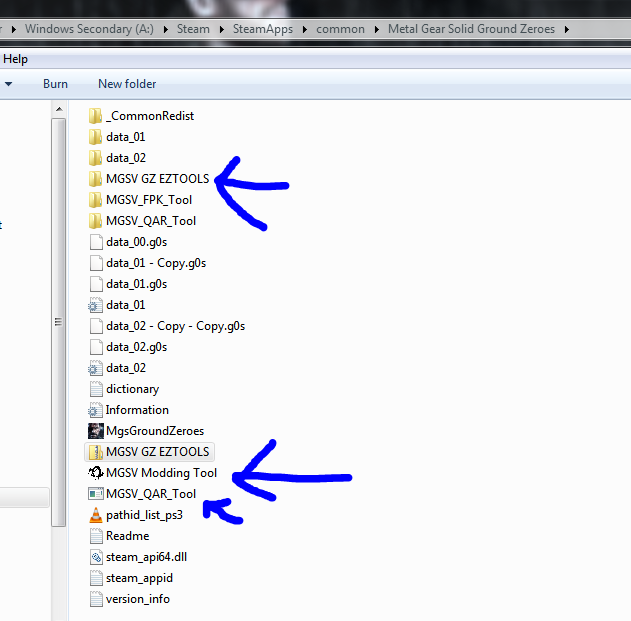
Task: Click the Burn toolbar button
Action: tap(56, 84)
